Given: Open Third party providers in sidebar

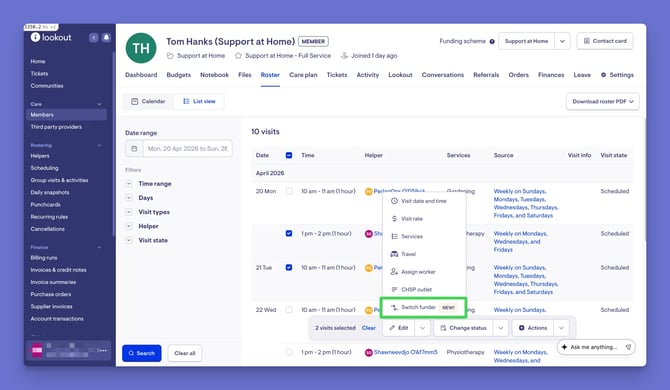Looking at the screenshot, I should click(56, 127).
